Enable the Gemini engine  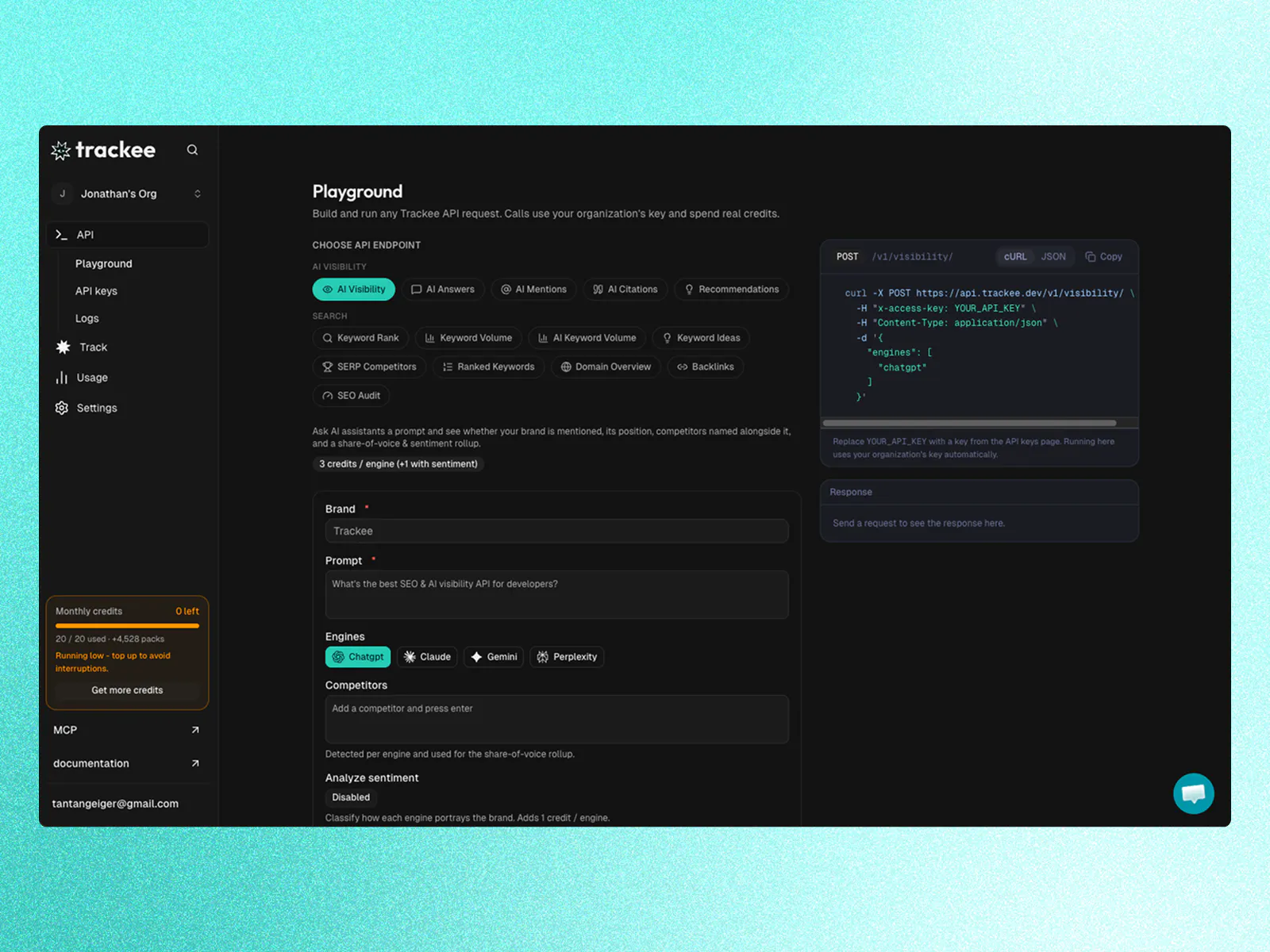pos(494,657)
